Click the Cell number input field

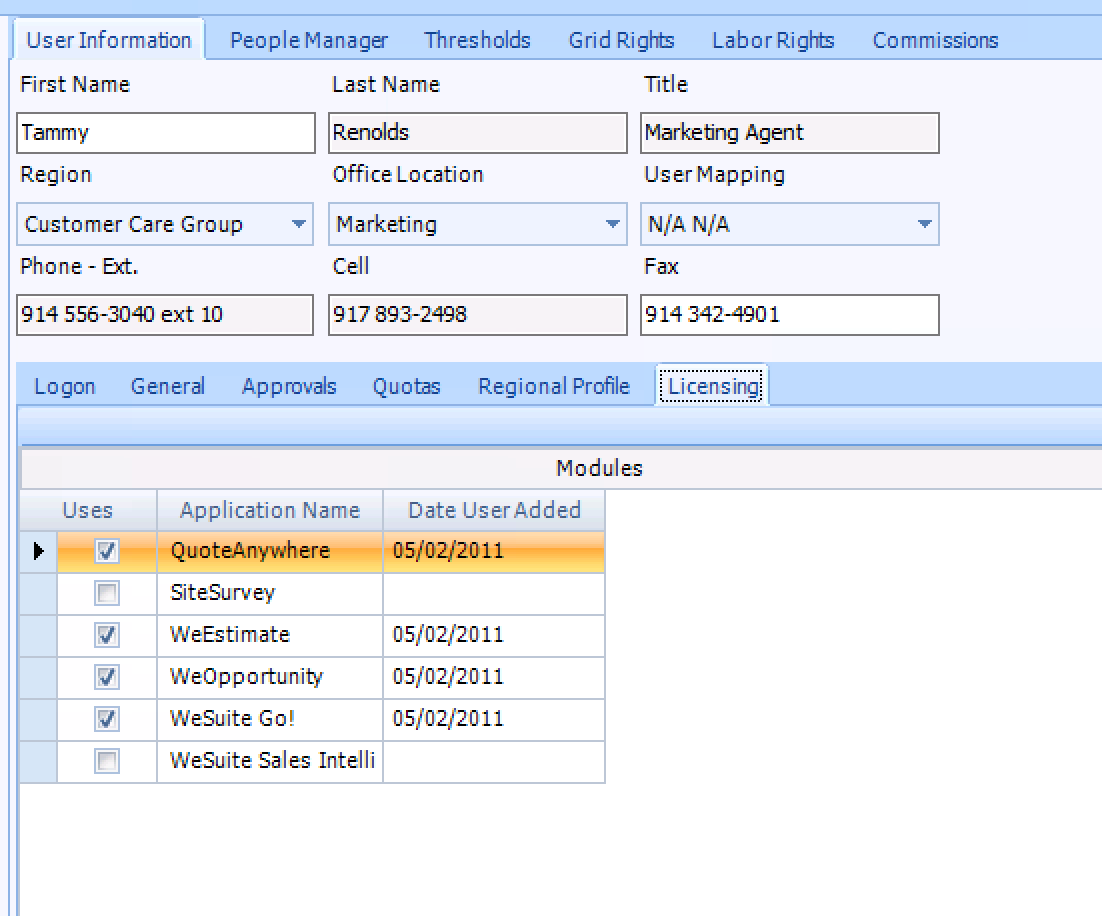click(x=478, y=314)
